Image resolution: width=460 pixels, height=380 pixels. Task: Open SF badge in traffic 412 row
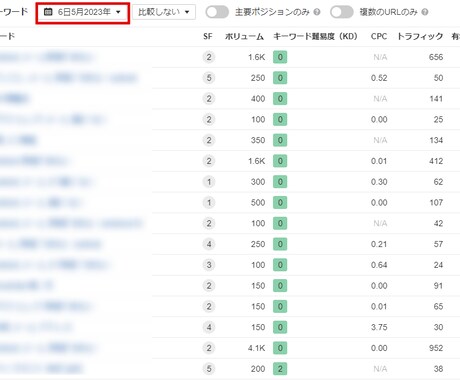pyautogui.click(x=209, y=161)
